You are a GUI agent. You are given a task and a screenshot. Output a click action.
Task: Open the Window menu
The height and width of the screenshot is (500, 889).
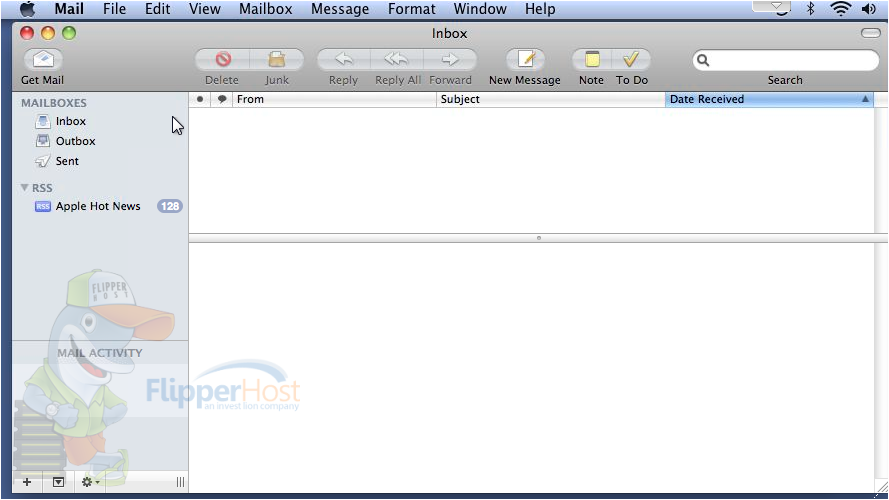[480, 9]
